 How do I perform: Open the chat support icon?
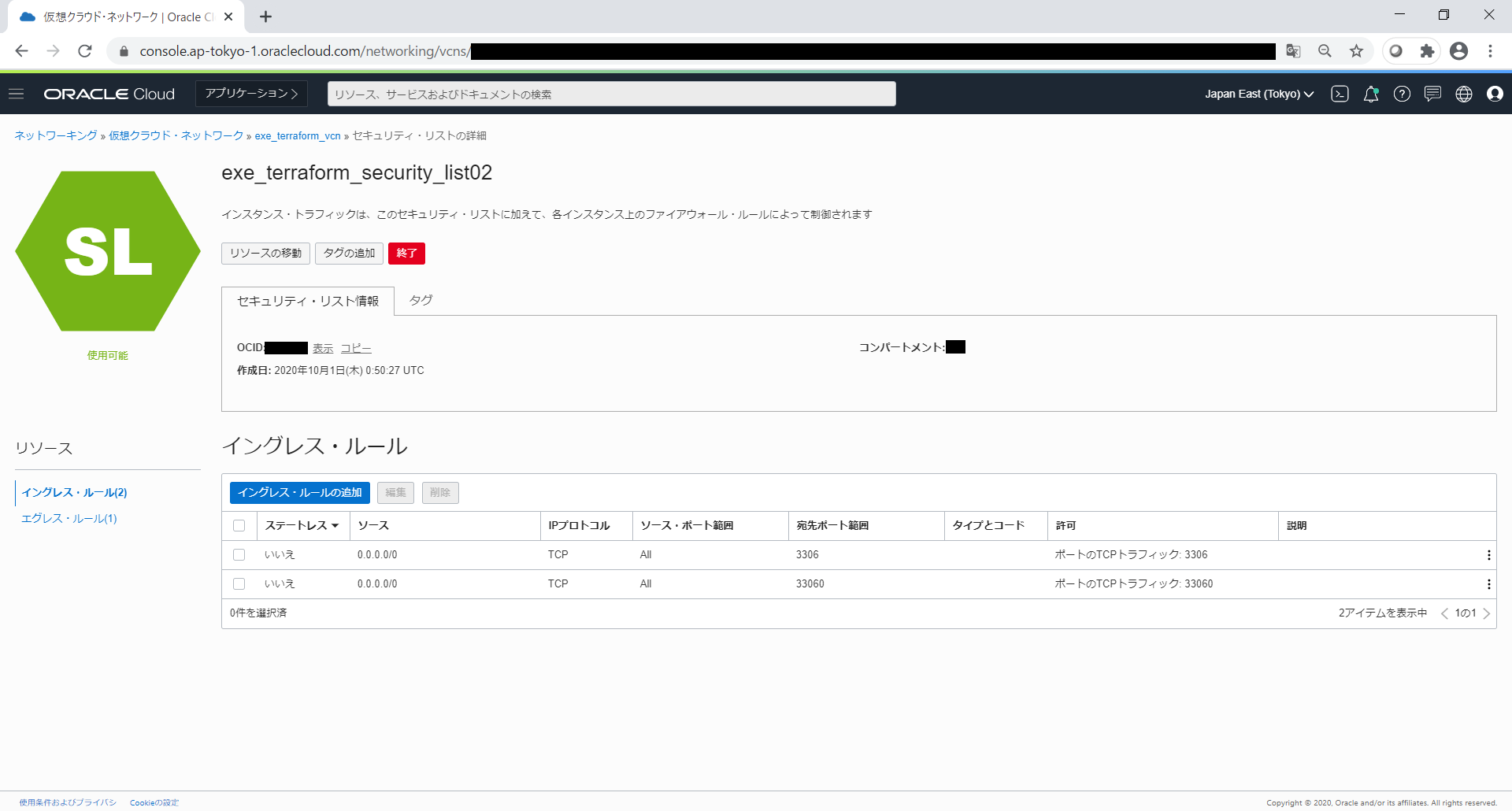1432,94
